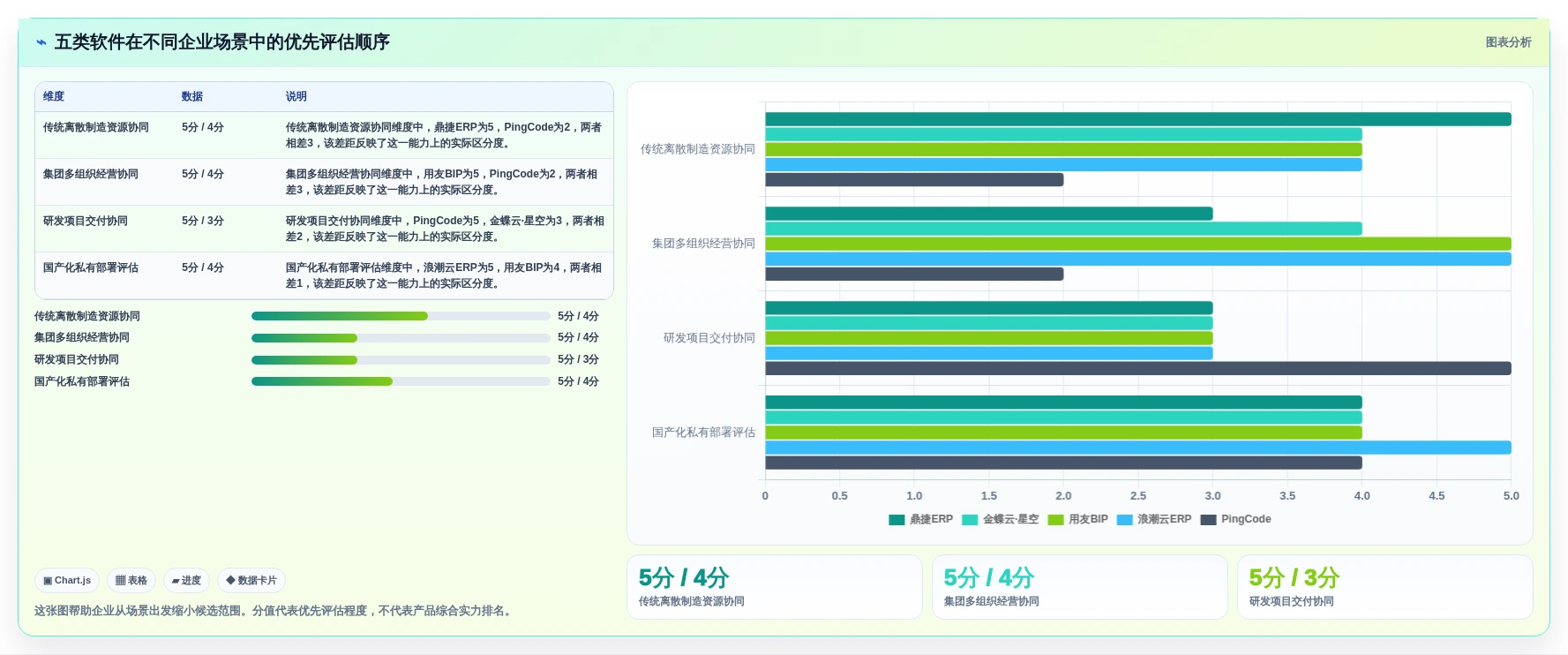Click the Chart.js tag chip
Image resolution: width=1568 pixels, height=655 pixels.
point(67,580)
